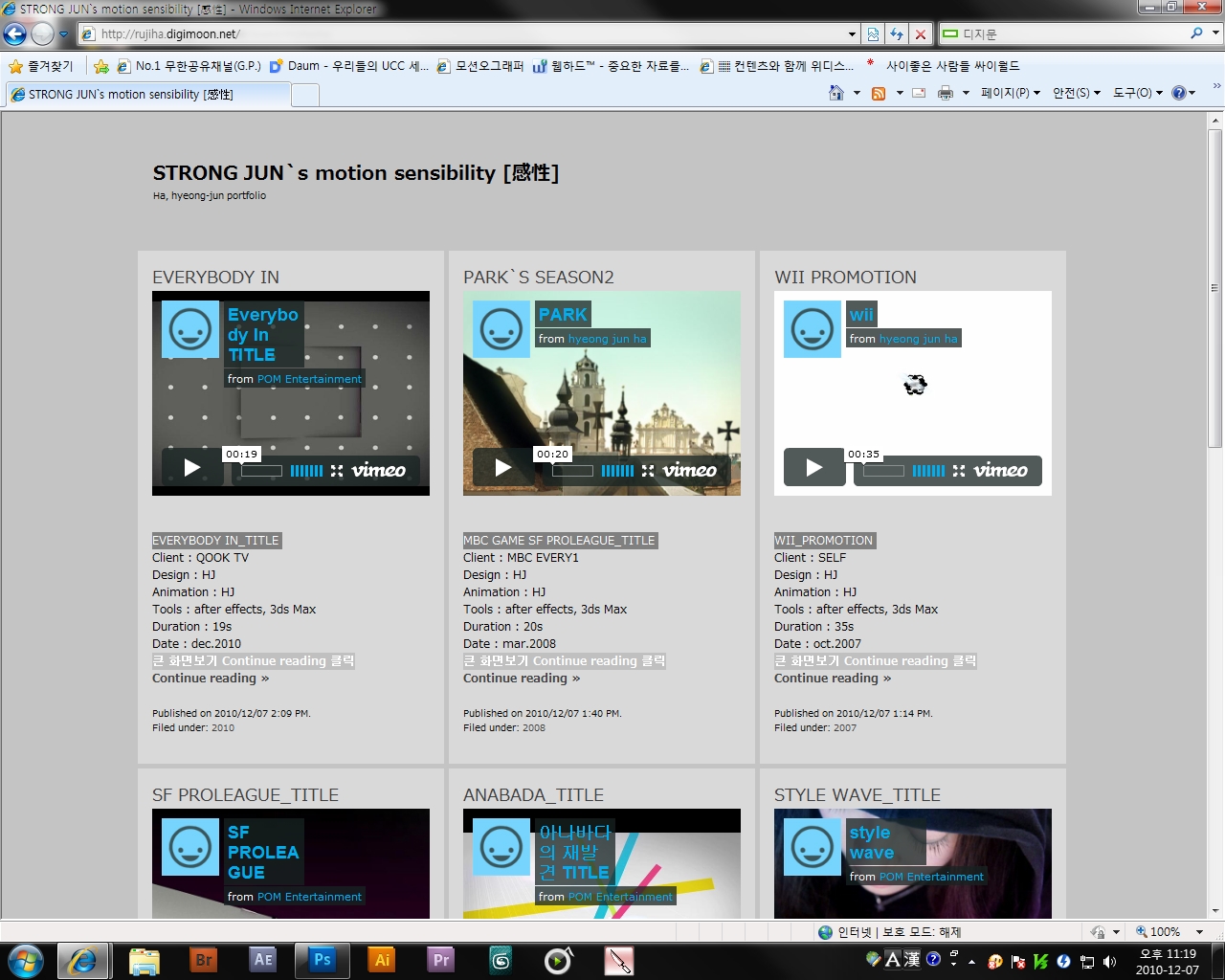The height and width of the screenshot is (980, 1225).
Task: Open Photoshop from the taskbar
Action: coord(323,960)
